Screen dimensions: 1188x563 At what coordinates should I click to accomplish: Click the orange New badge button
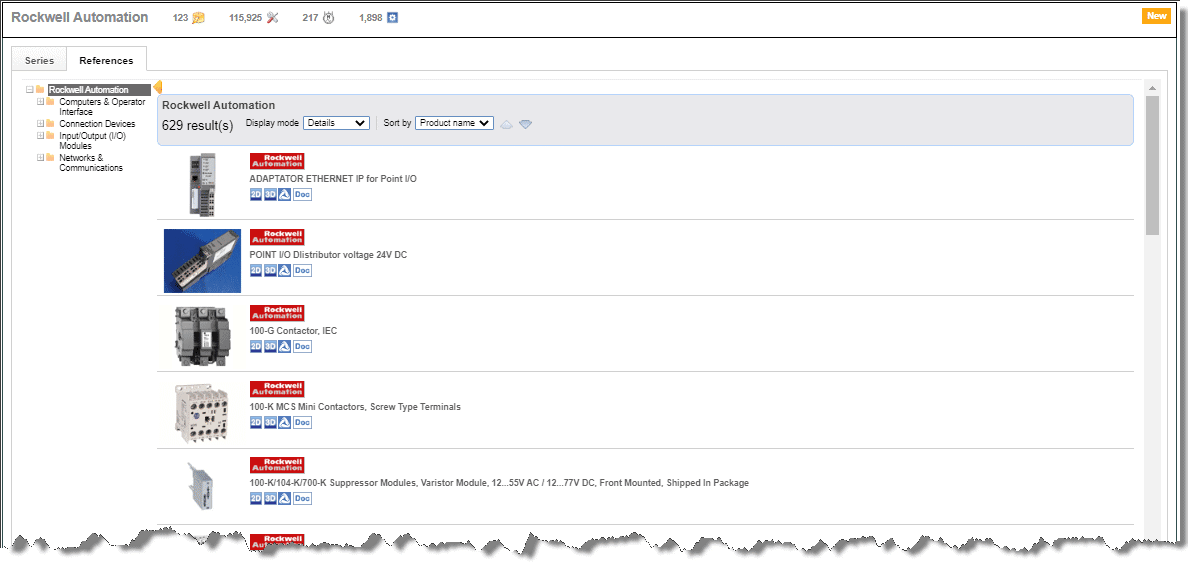(1156, 16)
